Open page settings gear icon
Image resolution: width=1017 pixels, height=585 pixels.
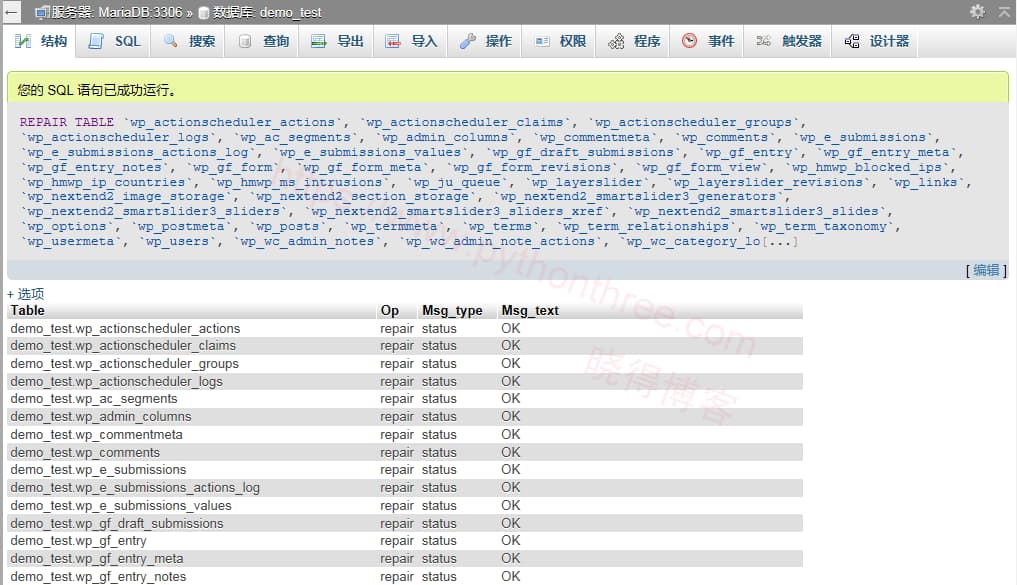(x=977, y=11)
